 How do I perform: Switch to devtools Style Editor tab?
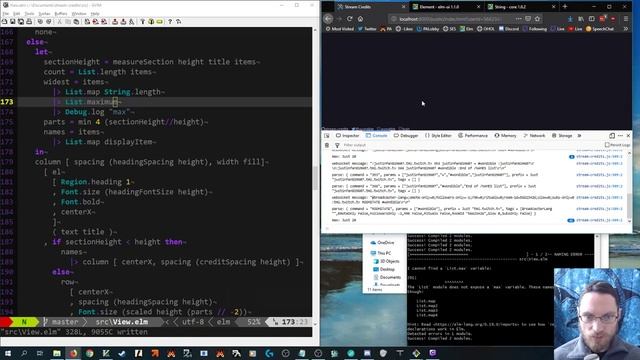click(x=438, y=136)
